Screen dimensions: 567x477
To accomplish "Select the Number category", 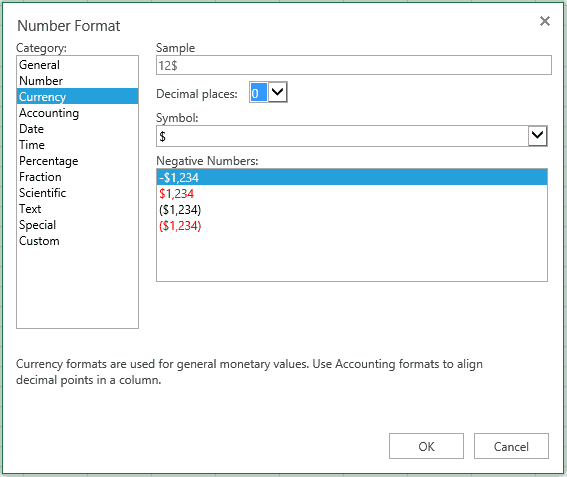I will click(x=77, y=81).
